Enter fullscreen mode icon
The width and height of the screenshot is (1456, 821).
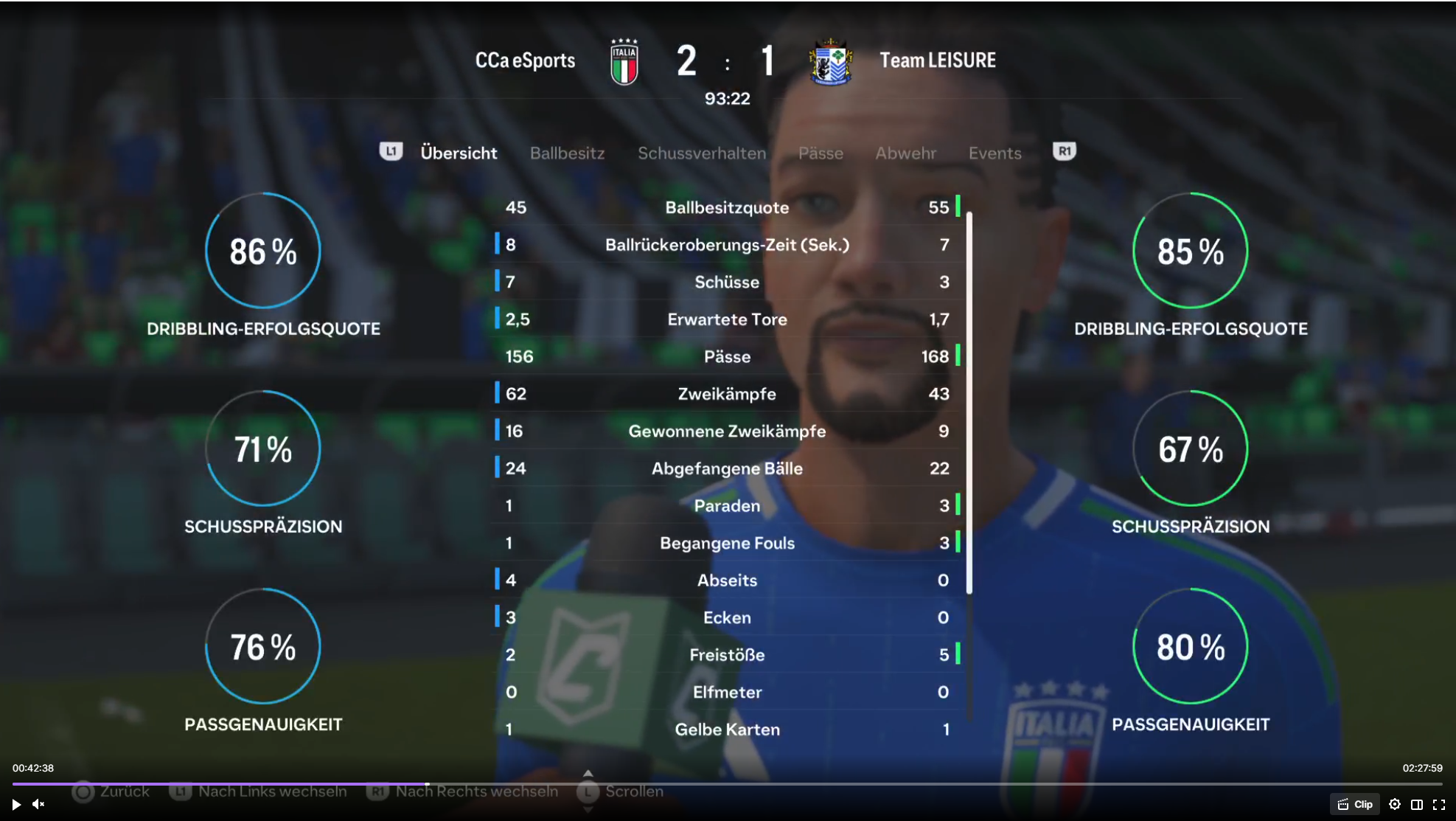pyautogui.click(x=1439, y=804)
